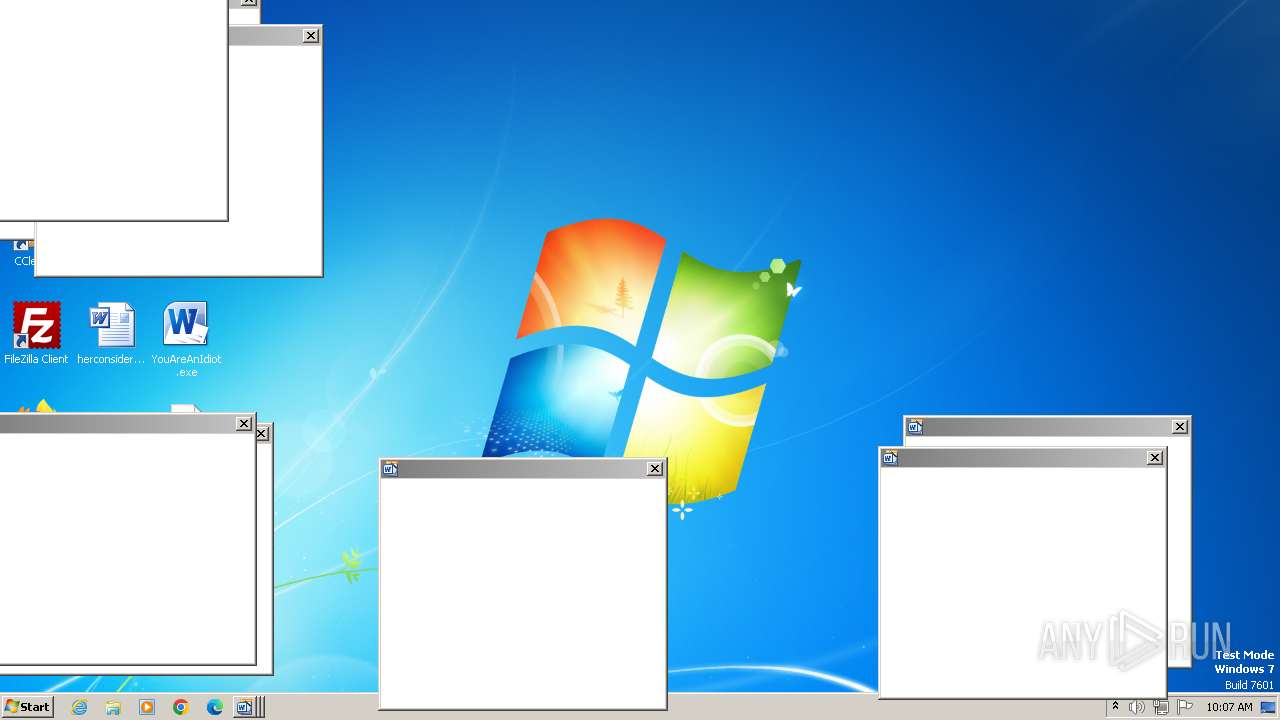Click the network status tray icon
1280x720 pixels.
(1161, 707)
